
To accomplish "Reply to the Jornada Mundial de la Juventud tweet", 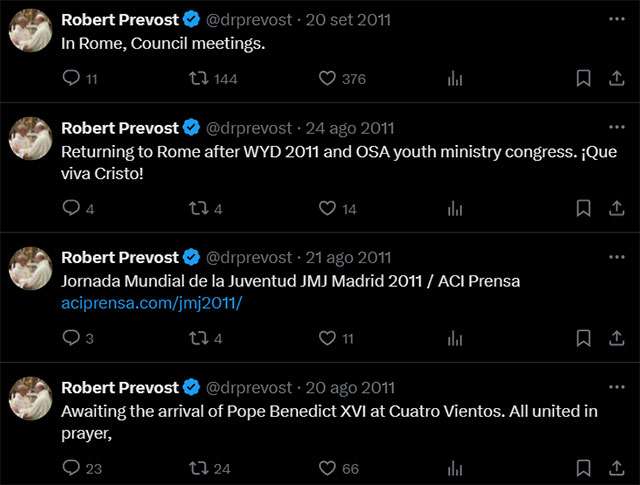I will (x=71, y=338).
